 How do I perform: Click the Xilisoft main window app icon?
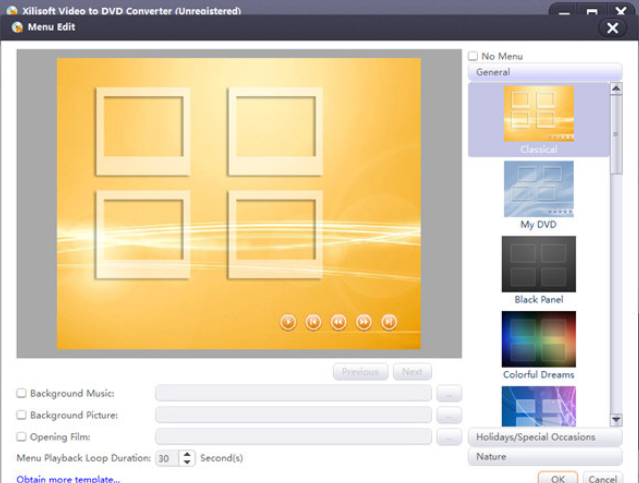(x=12, y=11)
